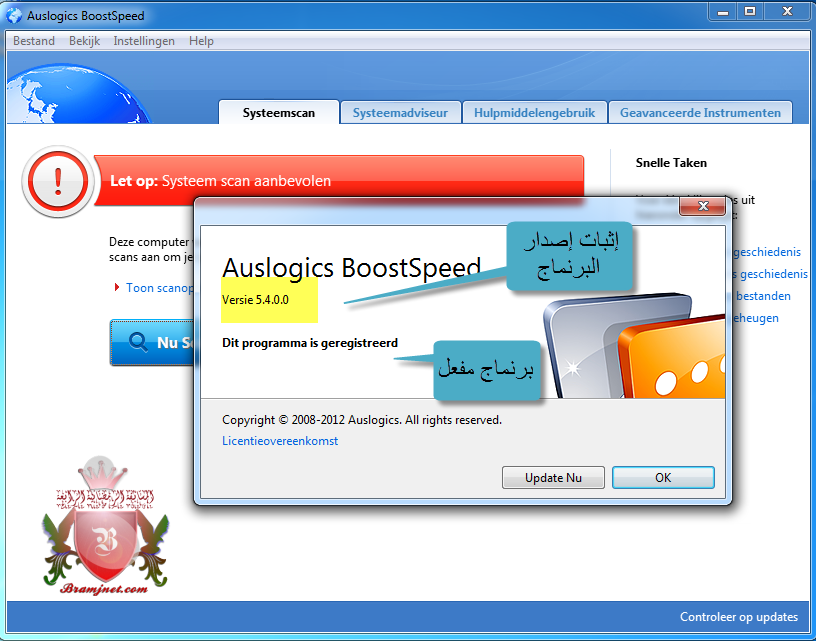Switch to the Systeemadviseur tab
Image resolution: width=816 pixels, height=641 pixels.
[x=400, y=112]
